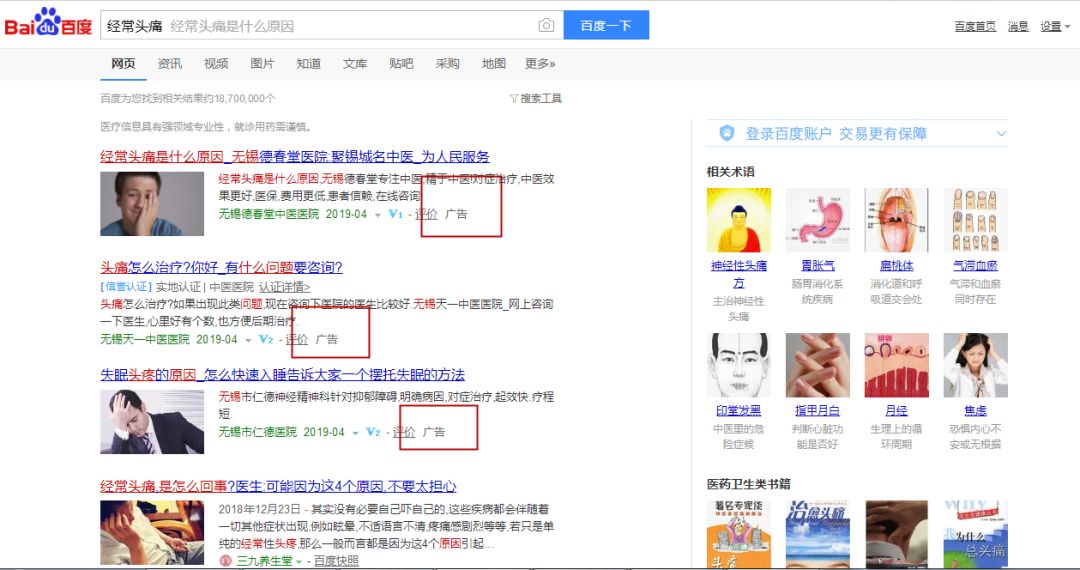
Task: Expand dropdown arrow beside 无锡市仁德医院 2019-04
Action: [x=355, y=433]
